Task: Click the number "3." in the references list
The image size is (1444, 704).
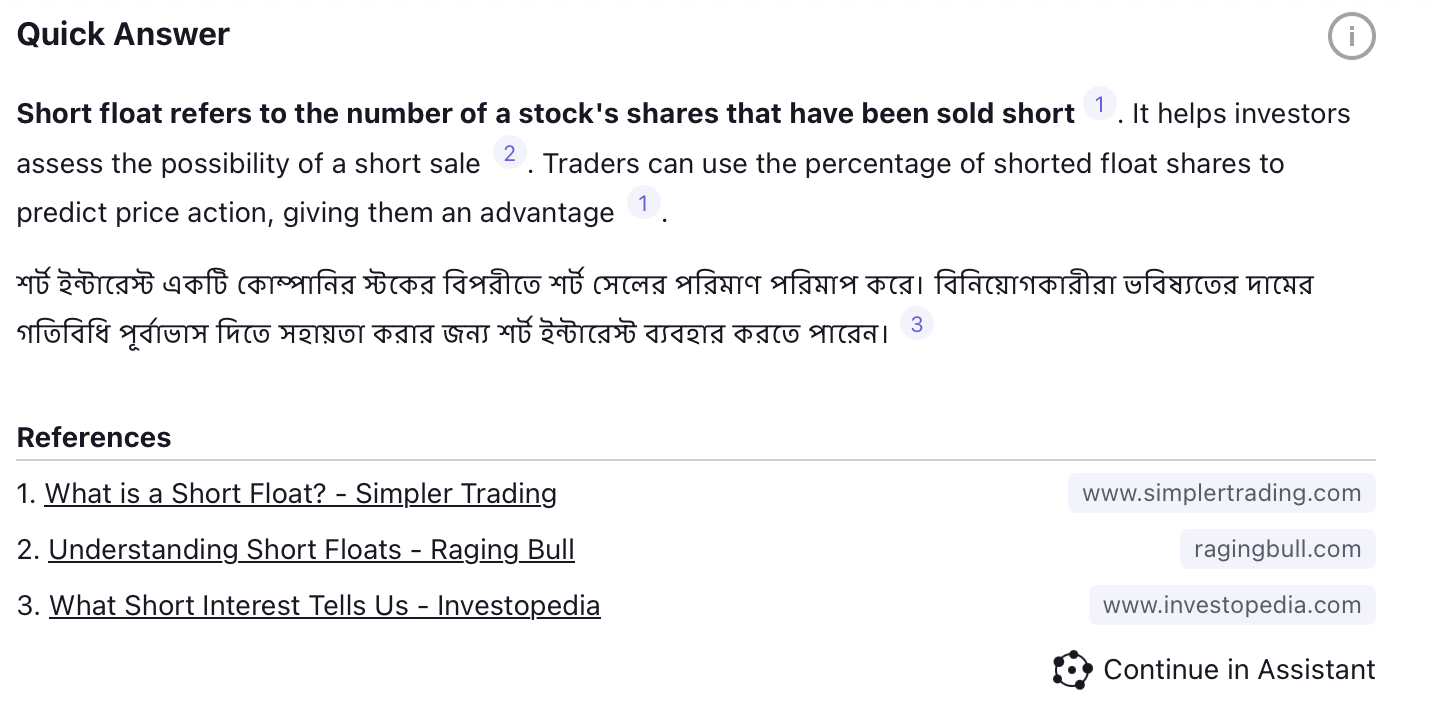Action: tap(30, 606)
